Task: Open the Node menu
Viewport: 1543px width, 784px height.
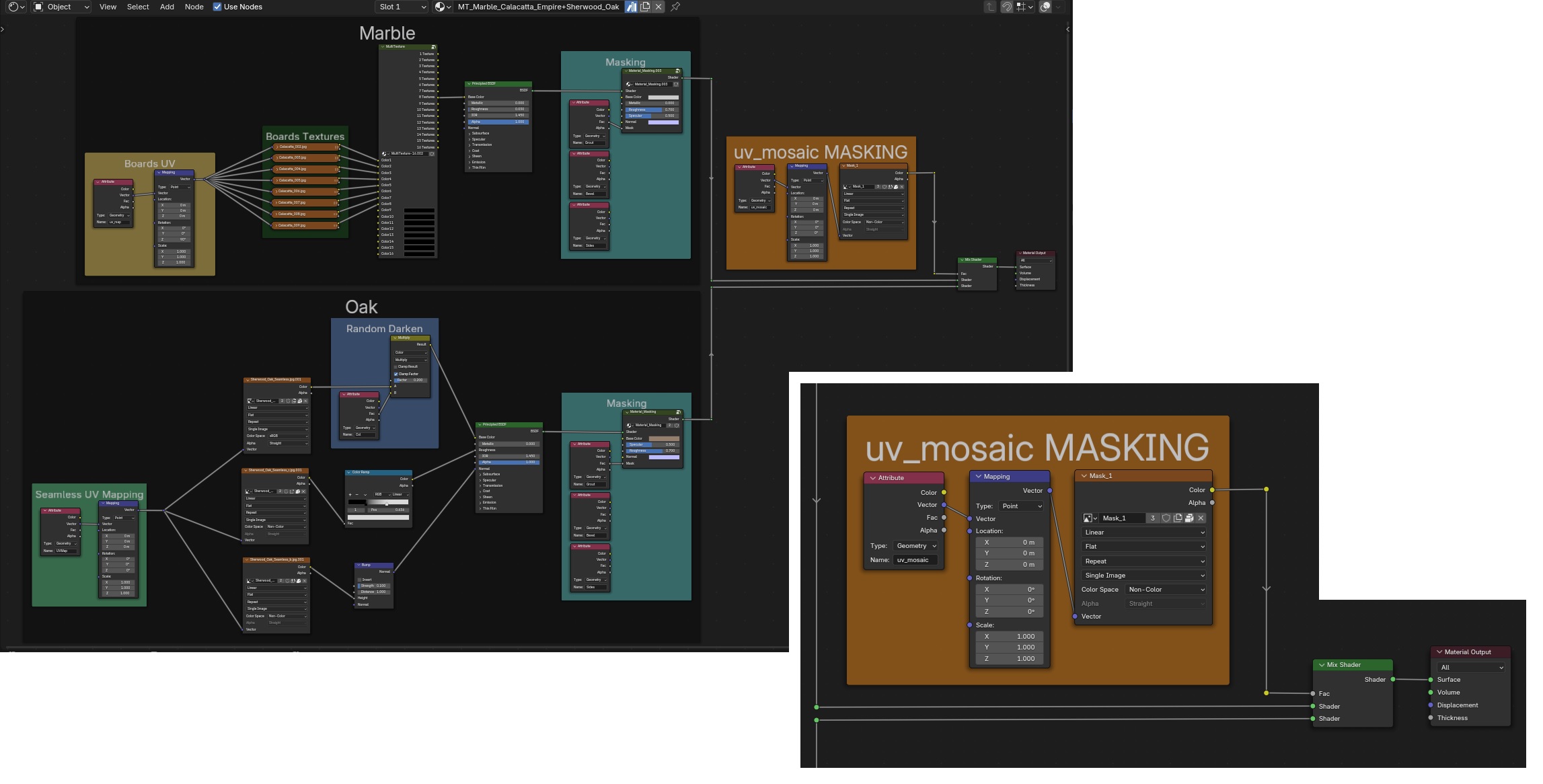Action: point(194,7)
